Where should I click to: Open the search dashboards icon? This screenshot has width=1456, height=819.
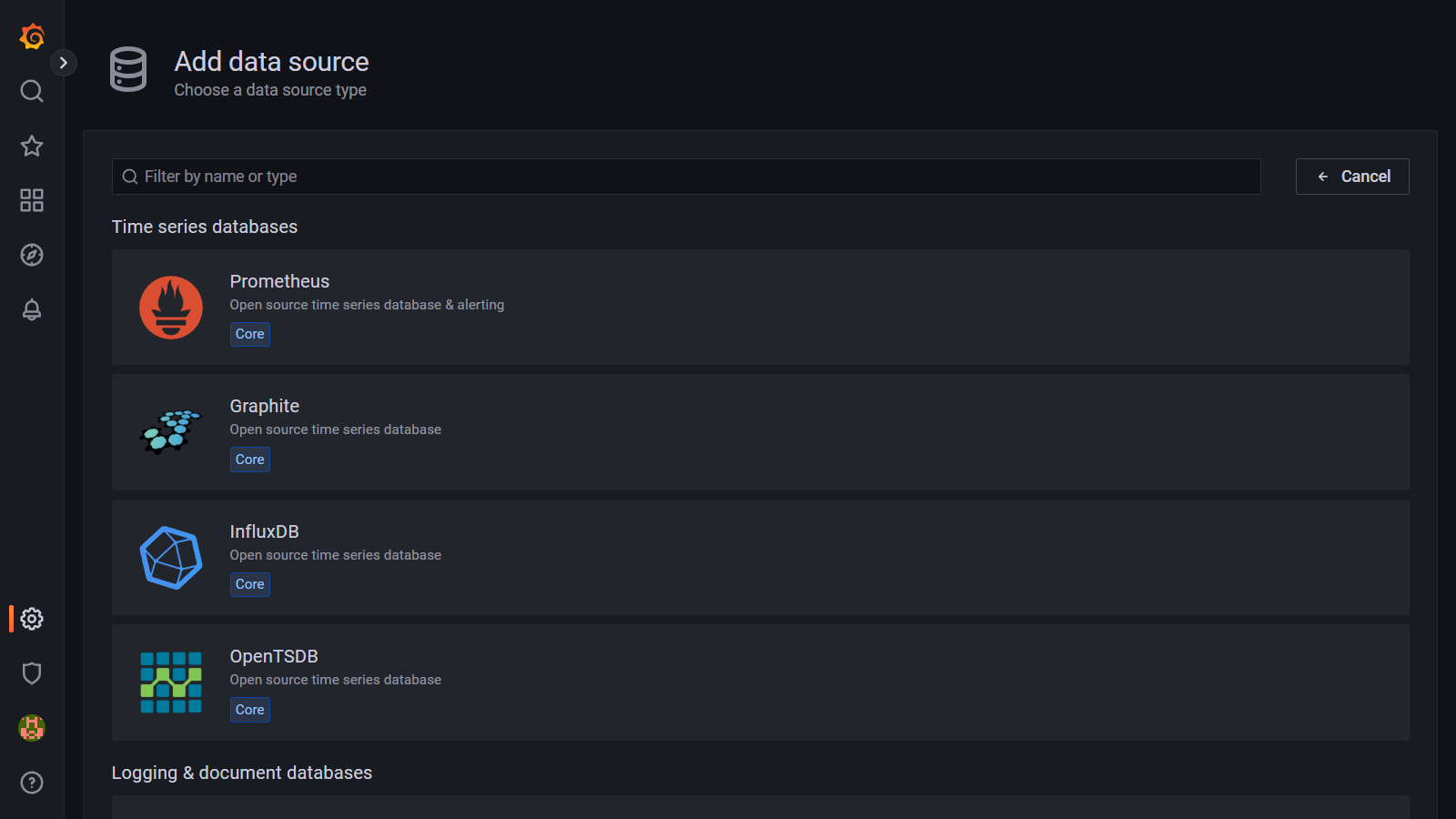coord(32,91)
